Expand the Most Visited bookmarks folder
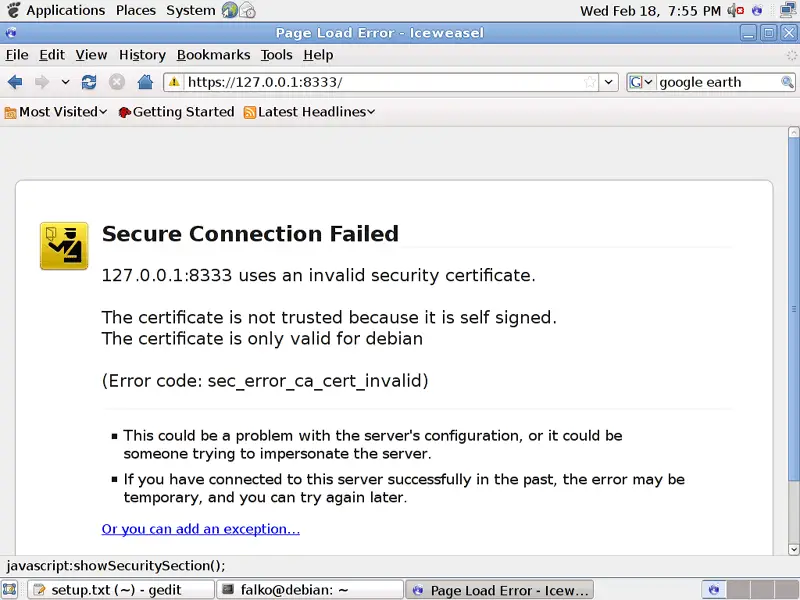 [x=56, y=112]
